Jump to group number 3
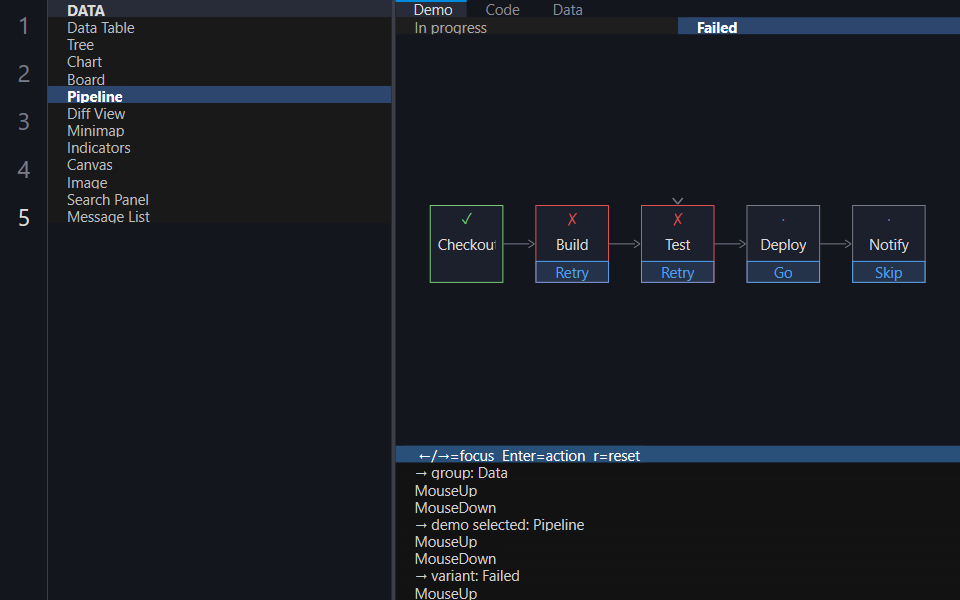Viewport: 960px width, 600px height. (x=24, y=121)
